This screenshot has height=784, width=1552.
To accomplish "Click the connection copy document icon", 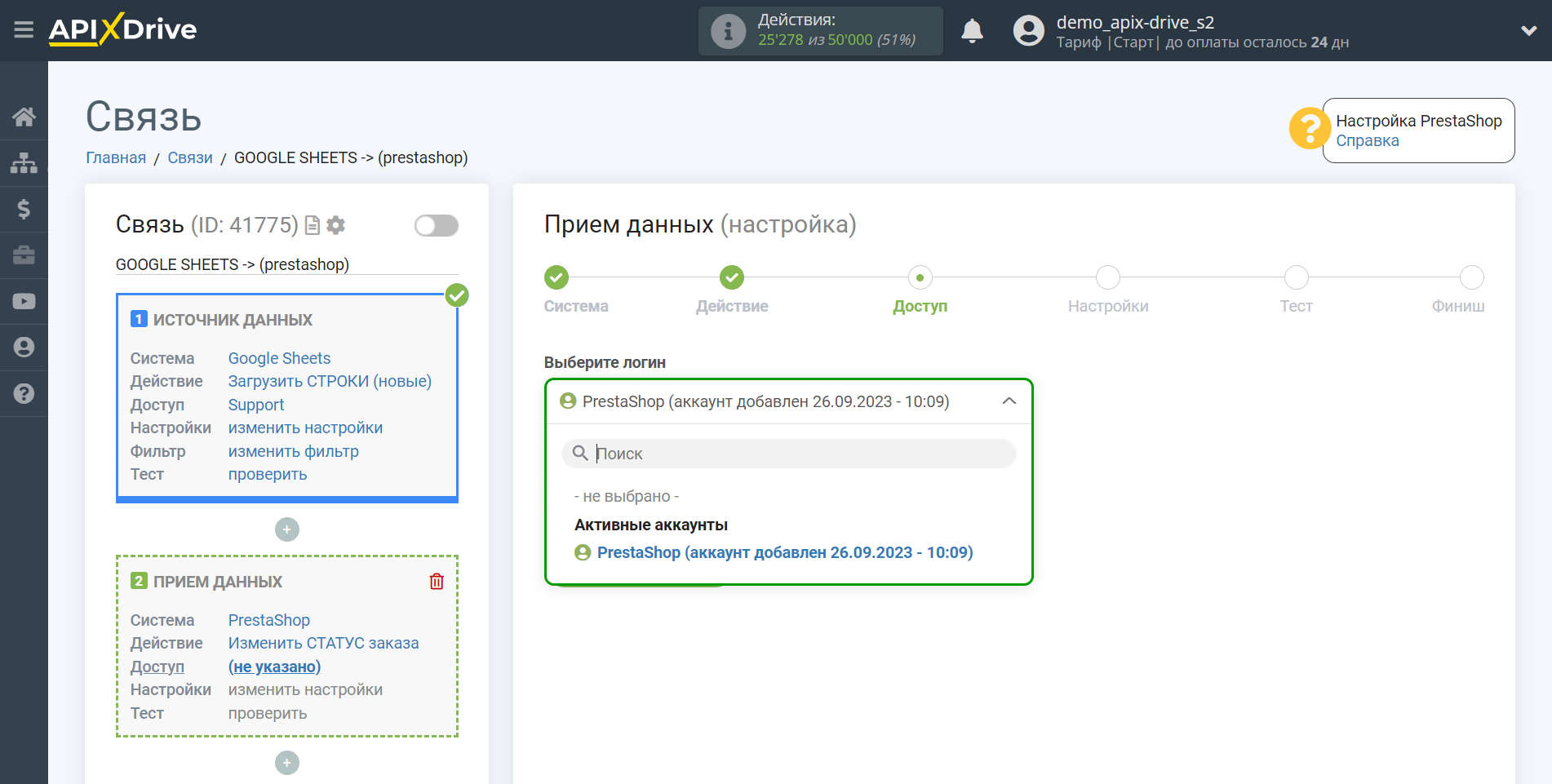I will [312, 225].
